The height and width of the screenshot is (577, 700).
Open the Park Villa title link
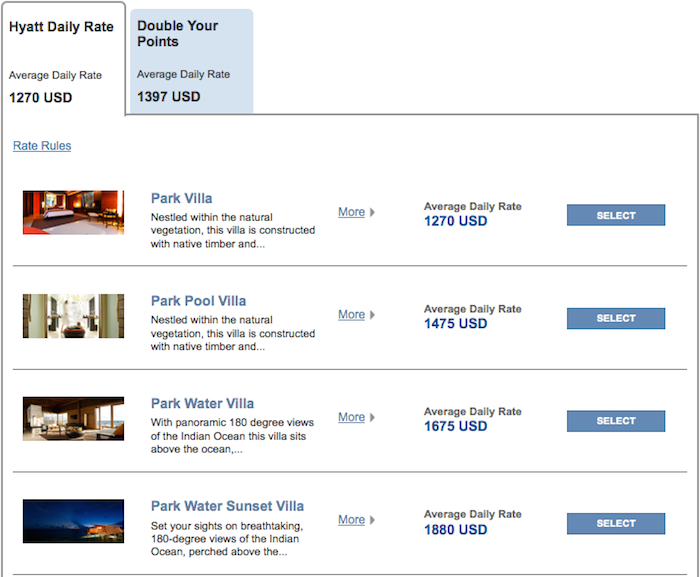point(182,198)
